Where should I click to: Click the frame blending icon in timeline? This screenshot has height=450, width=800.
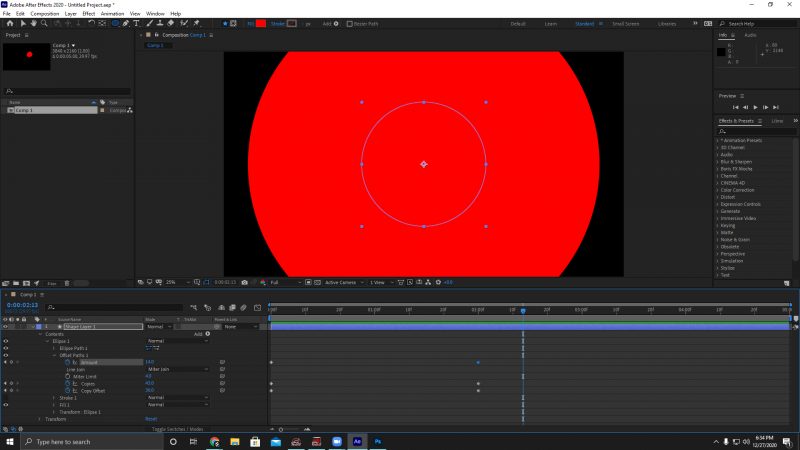coord(232,308)
